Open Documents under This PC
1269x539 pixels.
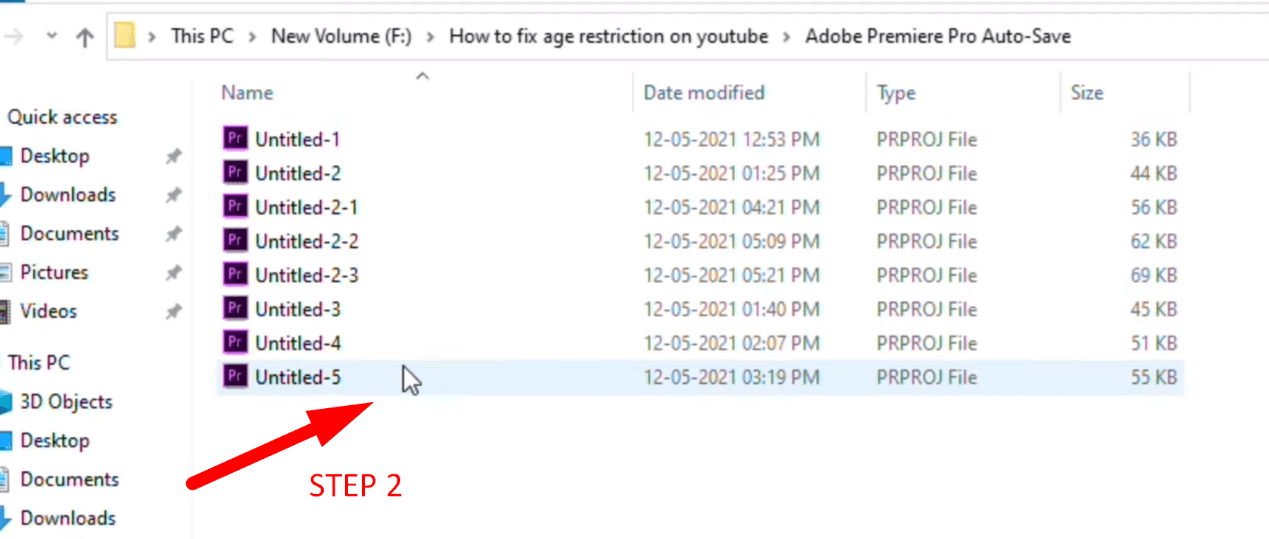pos(69,480)
